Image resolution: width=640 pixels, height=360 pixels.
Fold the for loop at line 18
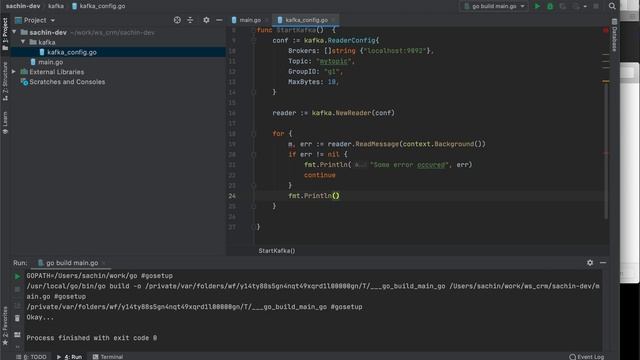253,133
